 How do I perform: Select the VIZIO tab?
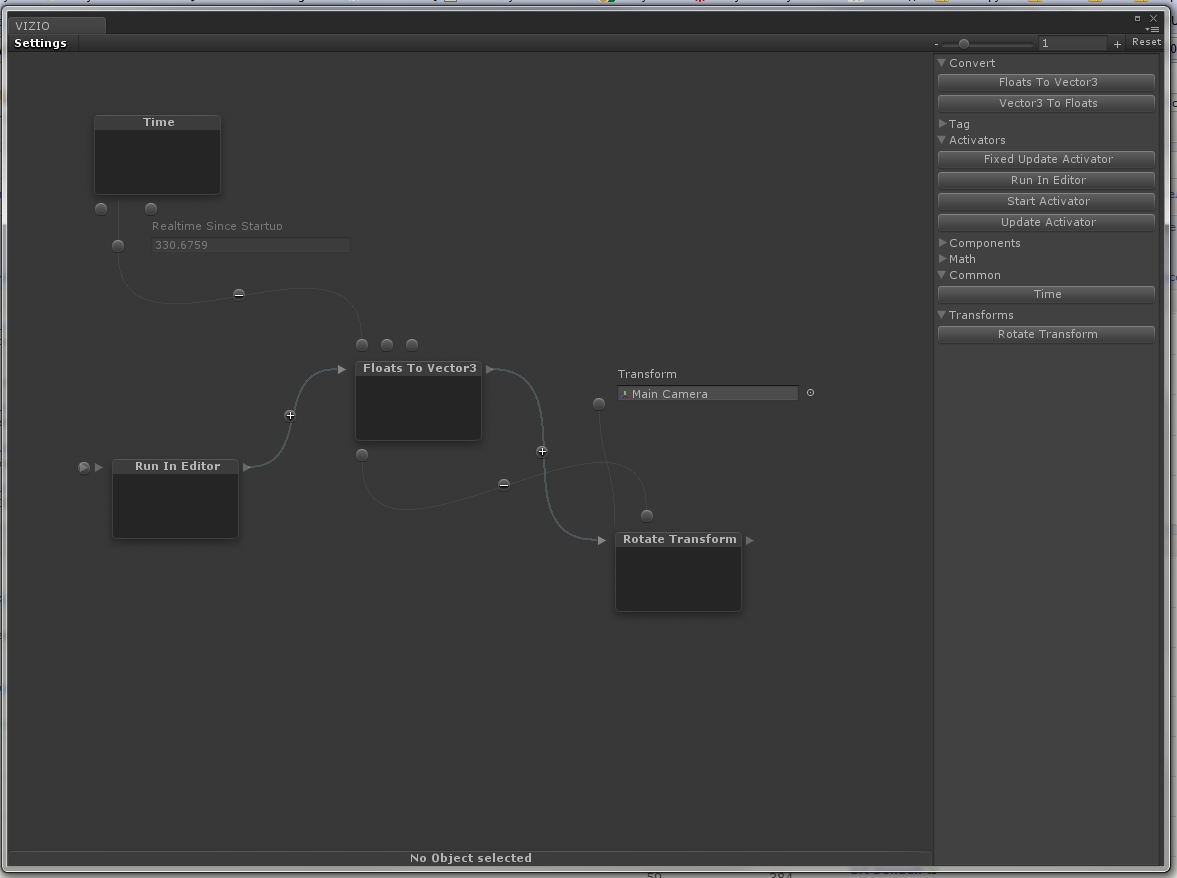(x=33, y=26)
